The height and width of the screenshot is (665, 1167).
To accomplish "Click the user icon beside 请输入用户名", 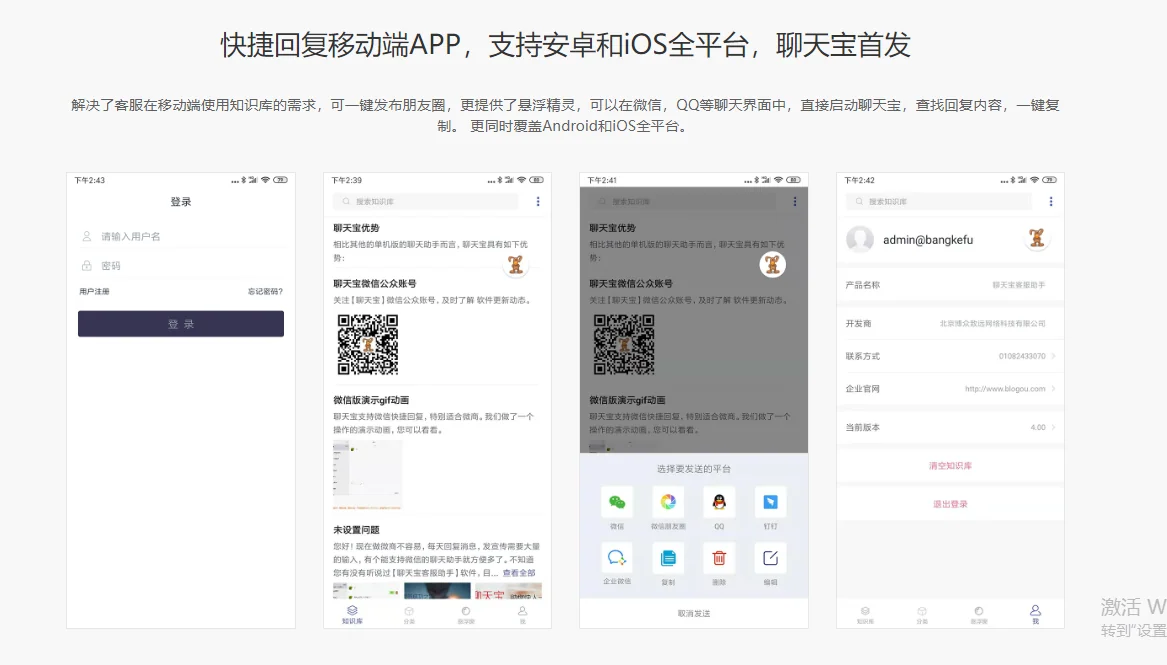I will click(x=87, y=237).
